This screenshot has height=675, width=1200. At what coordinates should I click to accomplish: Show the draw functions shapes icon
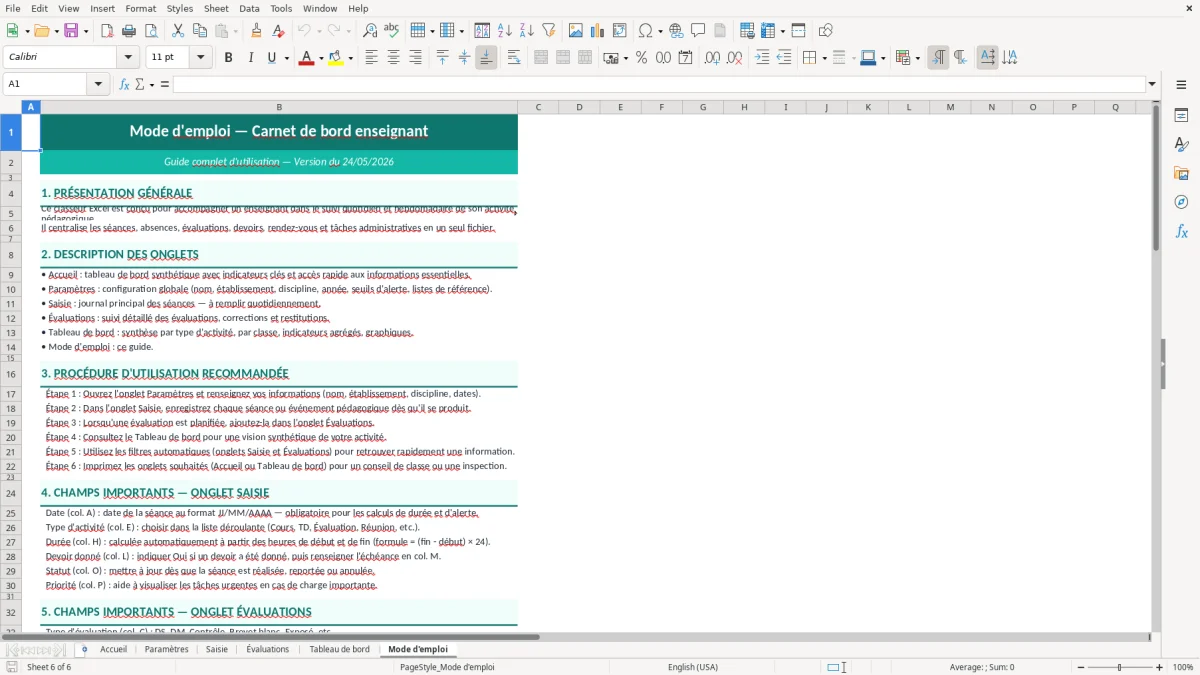[x=826, y=31]
